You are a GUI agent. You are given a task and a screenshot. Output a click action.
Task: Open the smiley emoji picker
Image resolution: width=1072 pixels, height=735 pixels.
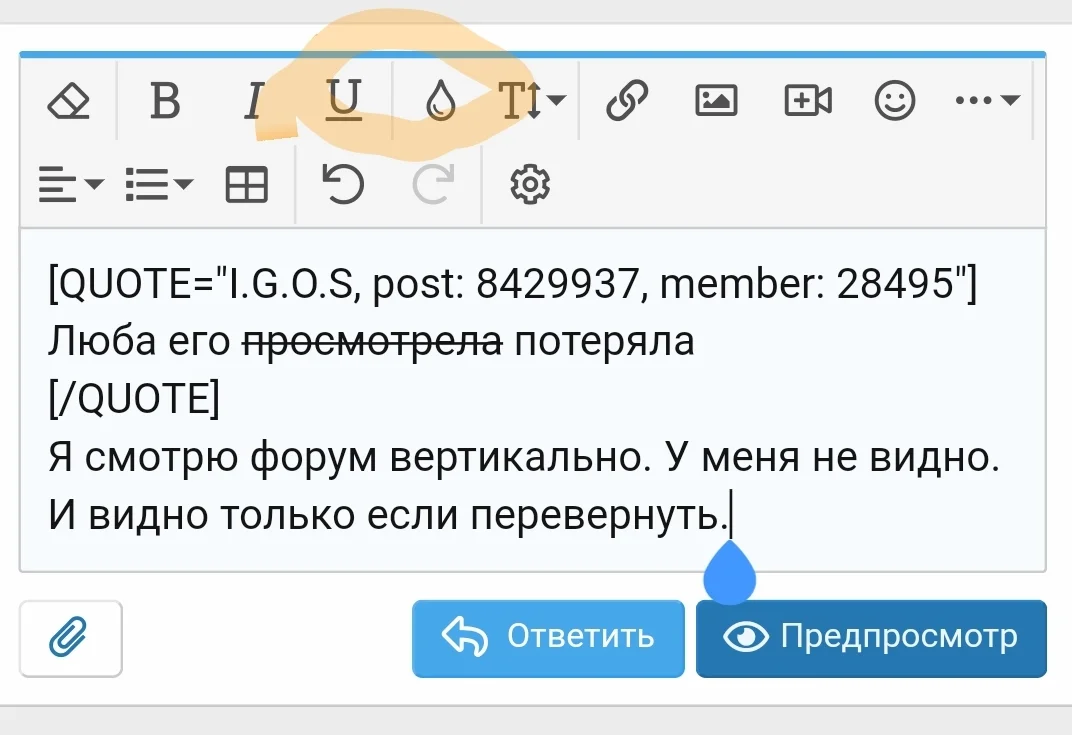click(x=894, y=101)
